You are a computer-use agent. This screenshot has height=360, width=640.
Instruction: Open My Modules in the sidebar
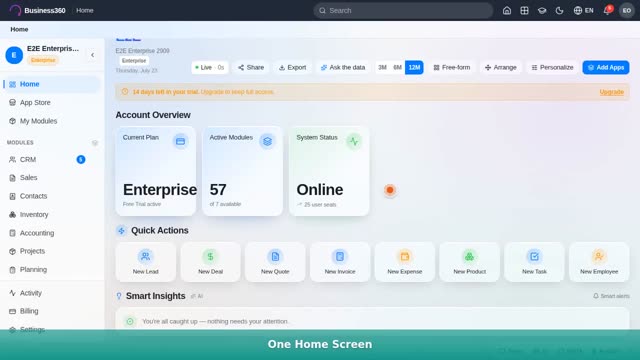click(x=51, y=121)
